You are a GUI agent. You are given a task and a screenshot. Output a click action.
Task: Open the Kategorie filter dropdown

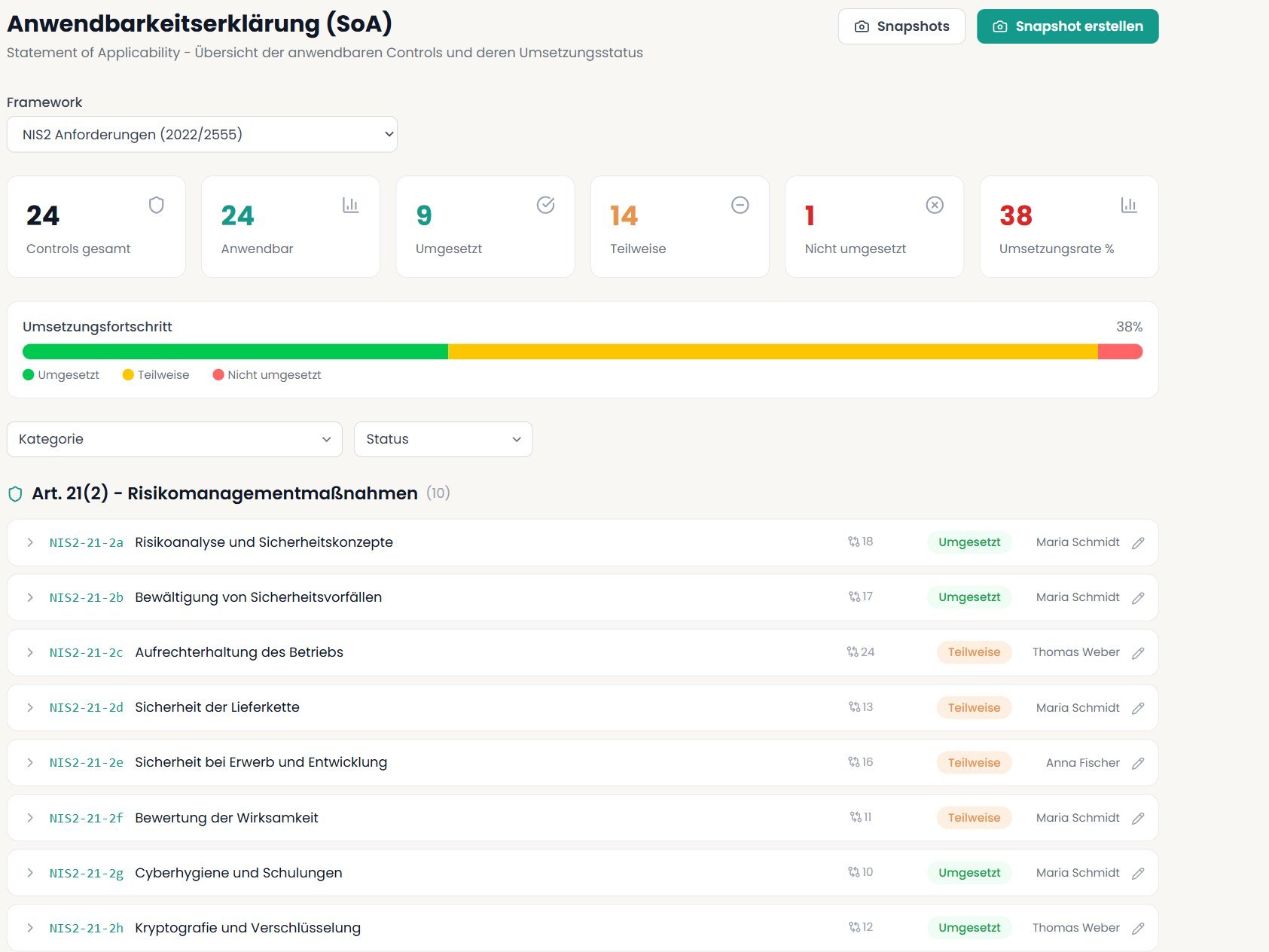174,439
